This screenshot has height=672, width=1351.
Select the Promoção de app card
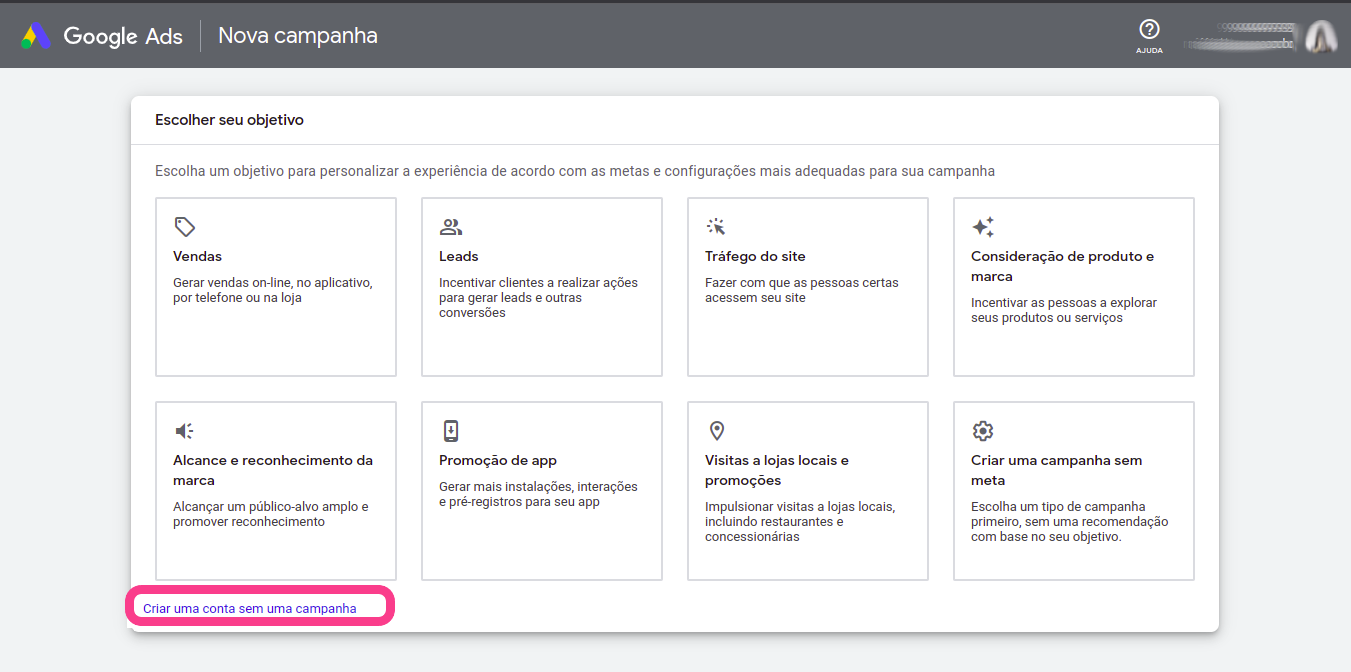pyautogui.click(x=542, y=491)
